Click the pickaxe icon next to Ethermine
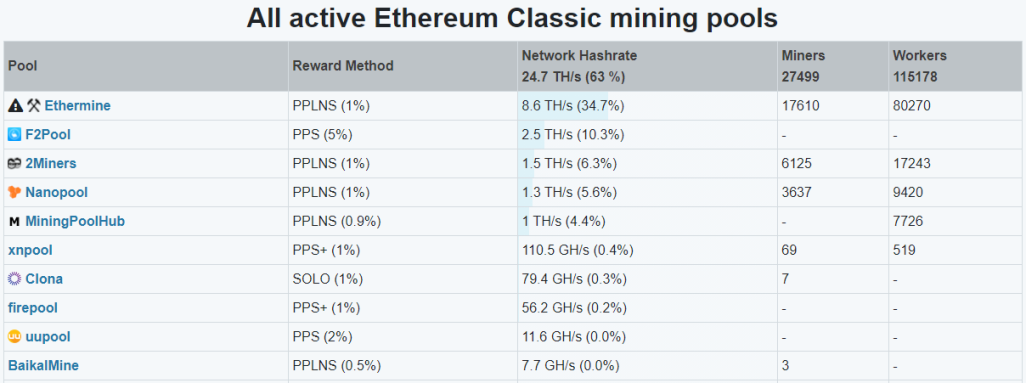1026x383 pixels. click(x=34, y=105)
